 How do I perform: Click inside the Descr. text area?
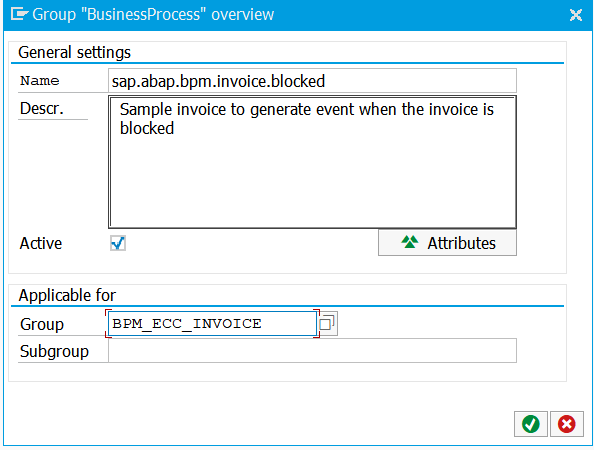(x=312, y=162)
